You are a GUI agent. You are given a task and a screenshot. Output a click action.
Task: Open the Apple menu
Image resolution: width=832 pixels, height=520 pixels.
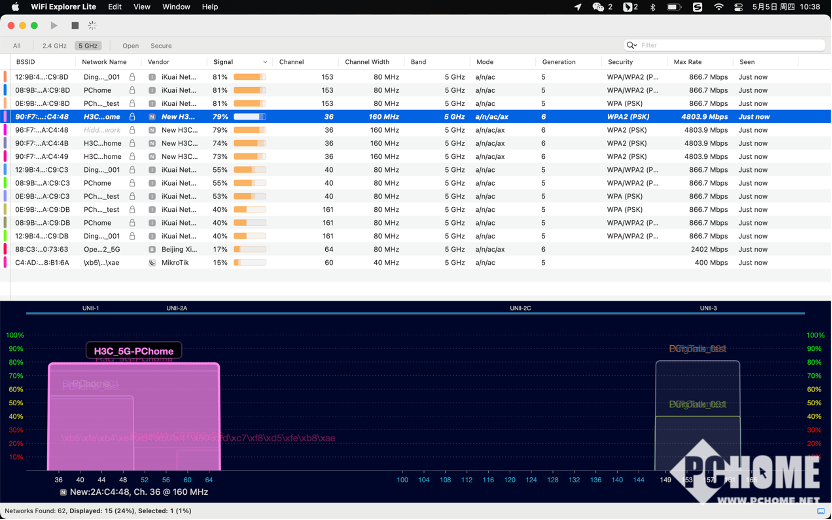coord(15,7)
